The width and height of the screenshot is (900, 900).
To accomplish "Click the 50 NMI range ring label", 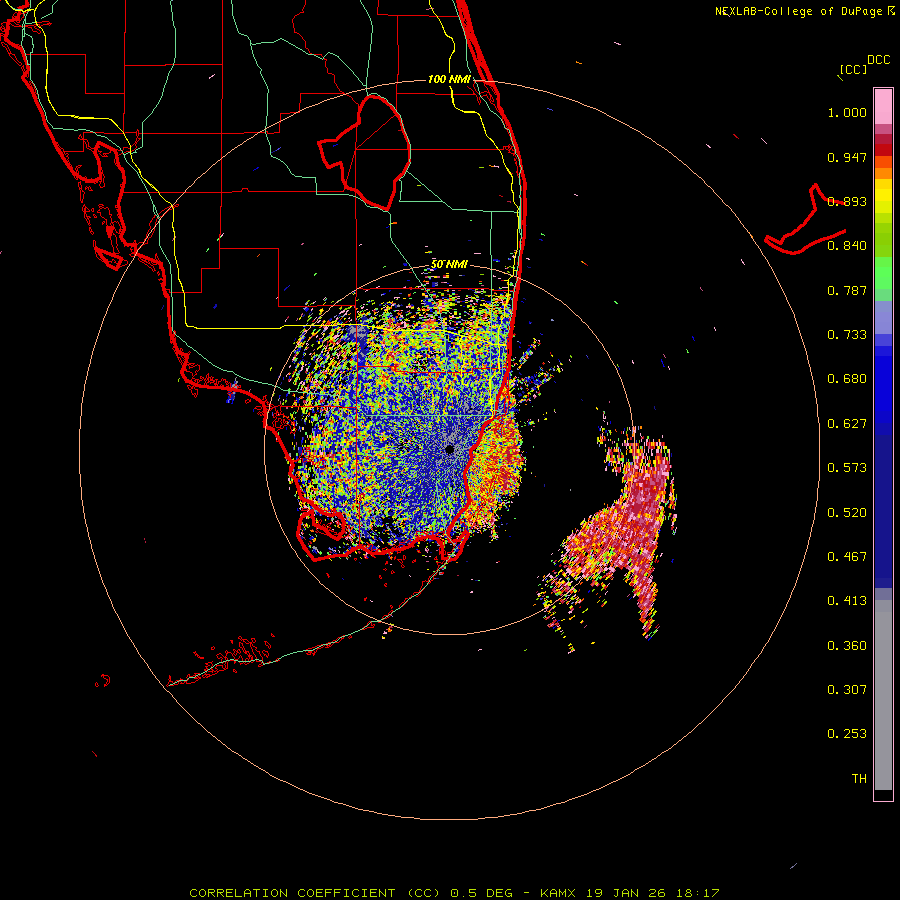I will pos(449,264).
